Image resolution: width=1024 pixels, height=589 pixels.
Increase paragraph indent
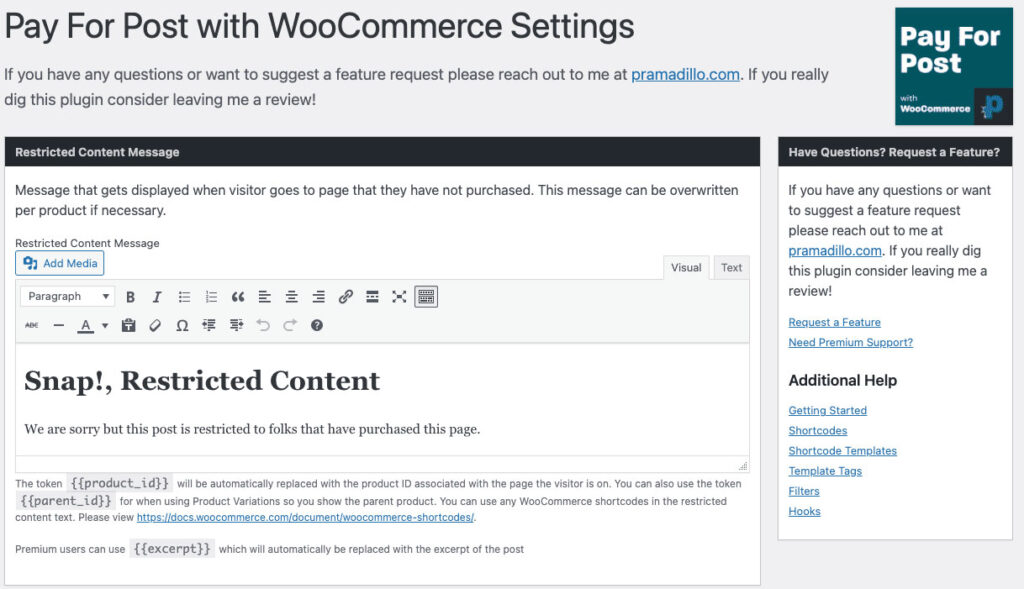click(x=236, y=325)
